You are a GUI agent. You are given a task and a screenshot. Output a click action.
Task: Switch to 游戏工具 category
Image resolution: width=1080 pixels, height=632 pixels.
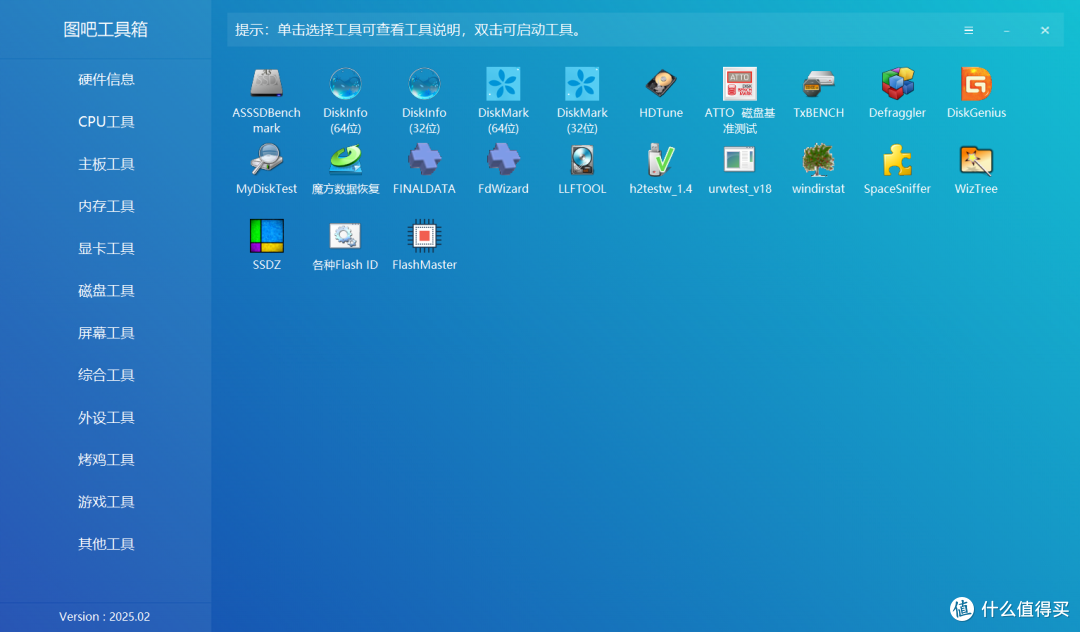coord(106,502)
